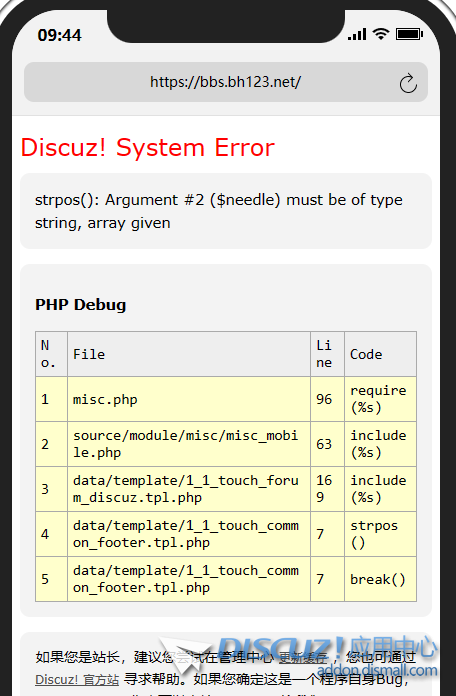Select the line number 96 cell
Screen dimensions: 456x696
click(327, 399)
